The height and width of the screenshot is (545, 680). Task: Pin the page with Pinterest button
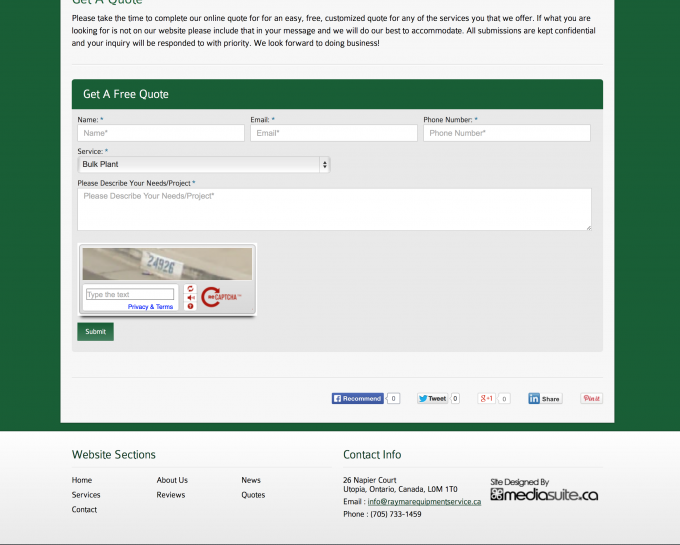click(591, 398)
